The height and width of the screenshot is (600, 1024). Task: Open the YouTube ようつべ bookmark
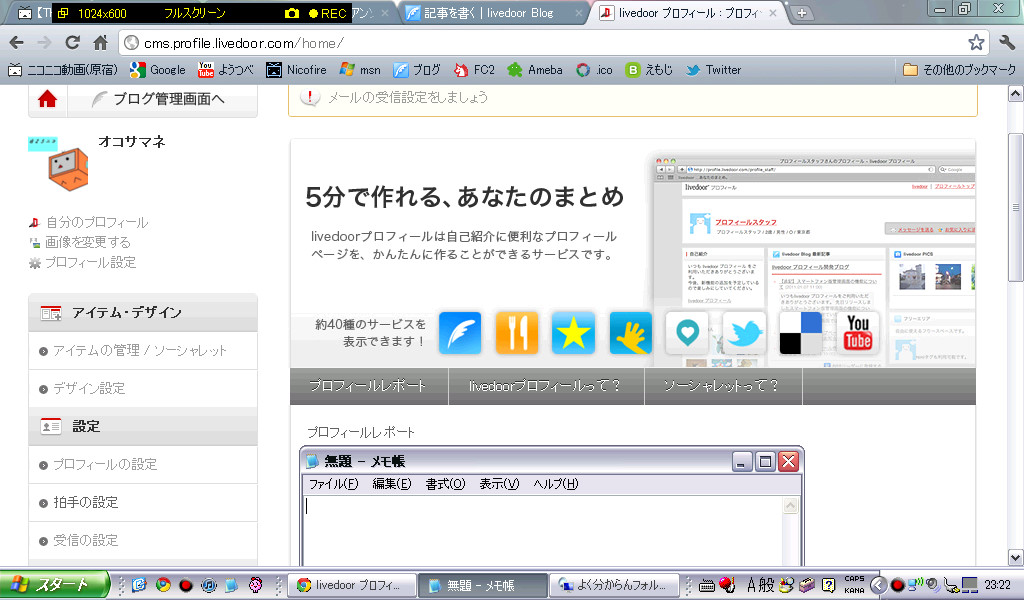pos(225,70)
